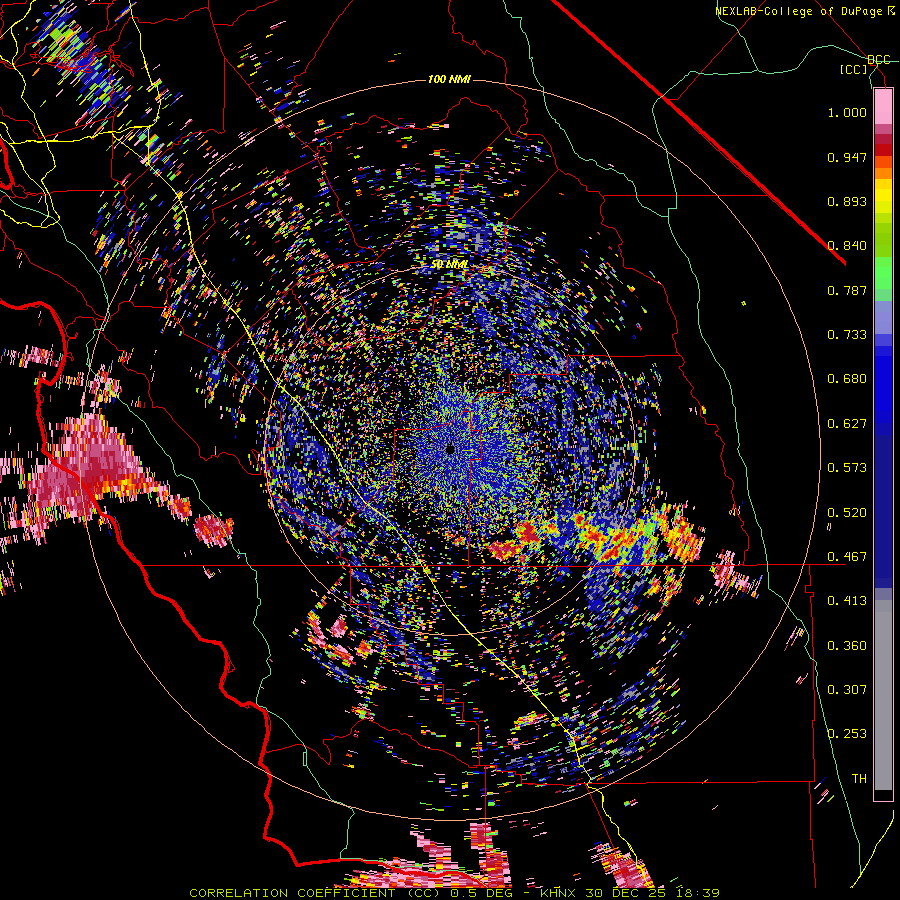Viewport: 900px width, 900px height.
Task: Click the TH threshold label on legend
Action: click(859, 778)
